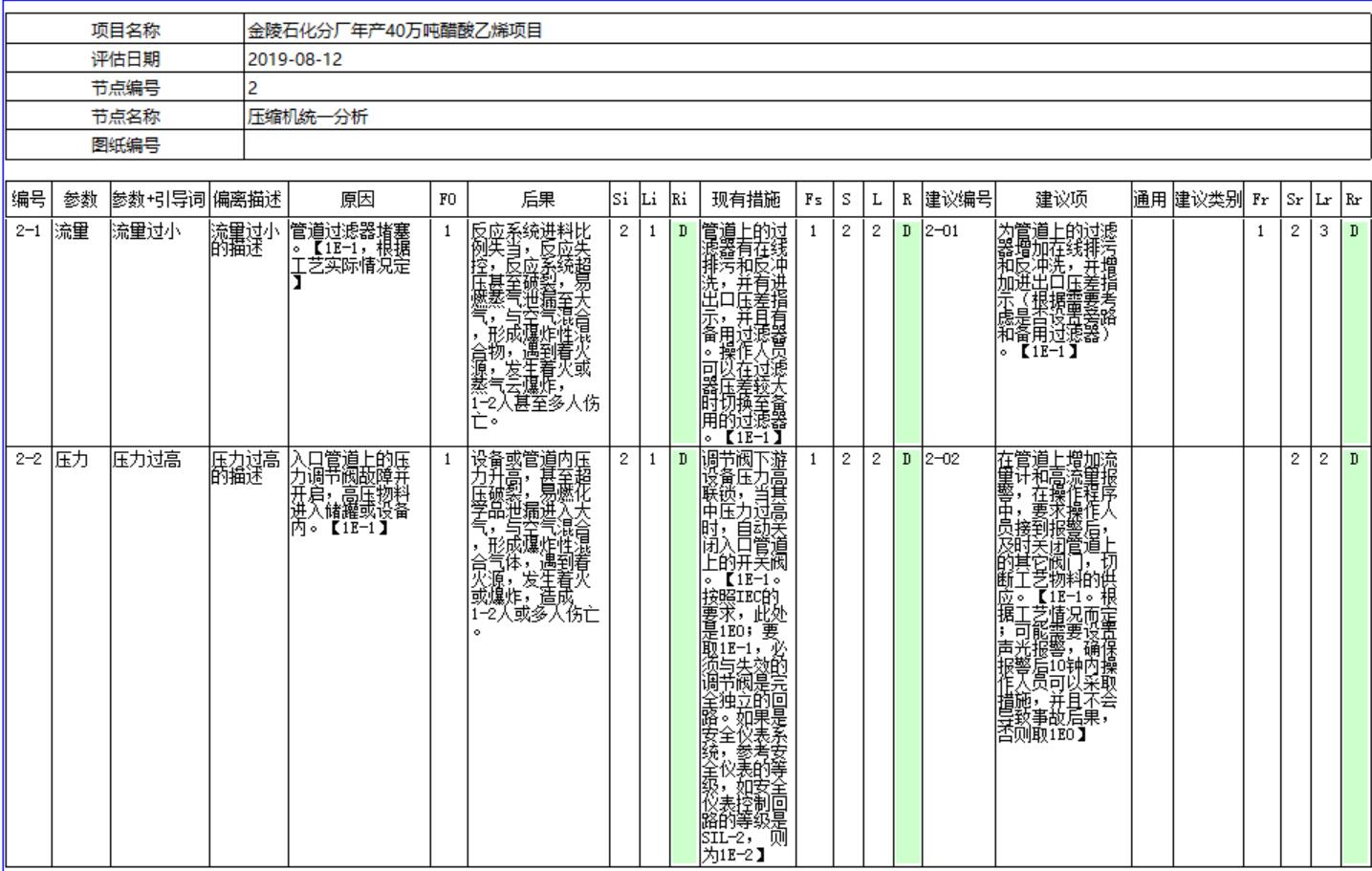Click the Fs column header
1372x871 pixels.
click(813, 199)
